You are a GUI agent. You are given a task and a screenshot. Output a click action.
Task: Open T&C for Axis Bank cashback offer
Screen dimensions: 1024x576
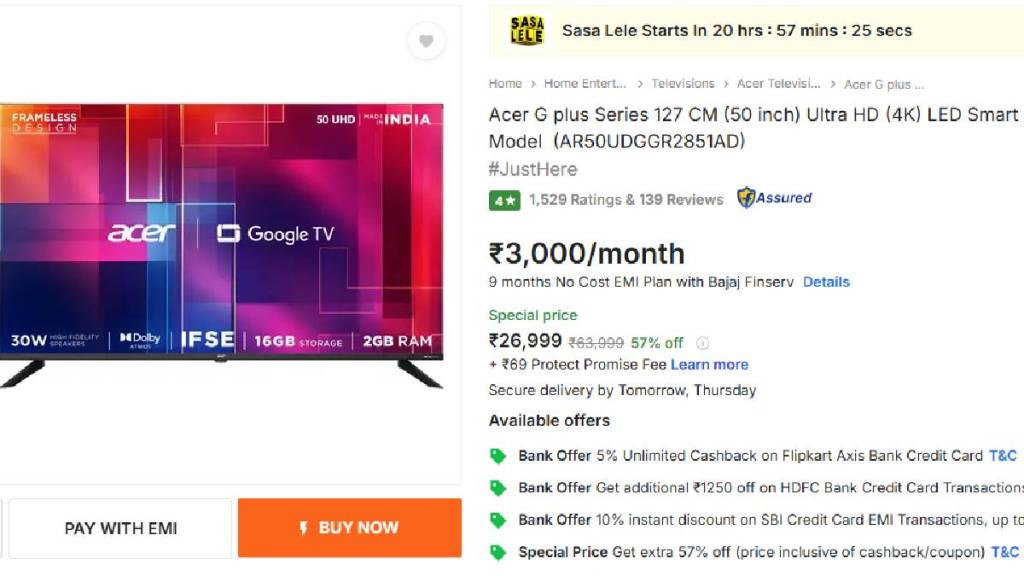[x=1002, y=456]
